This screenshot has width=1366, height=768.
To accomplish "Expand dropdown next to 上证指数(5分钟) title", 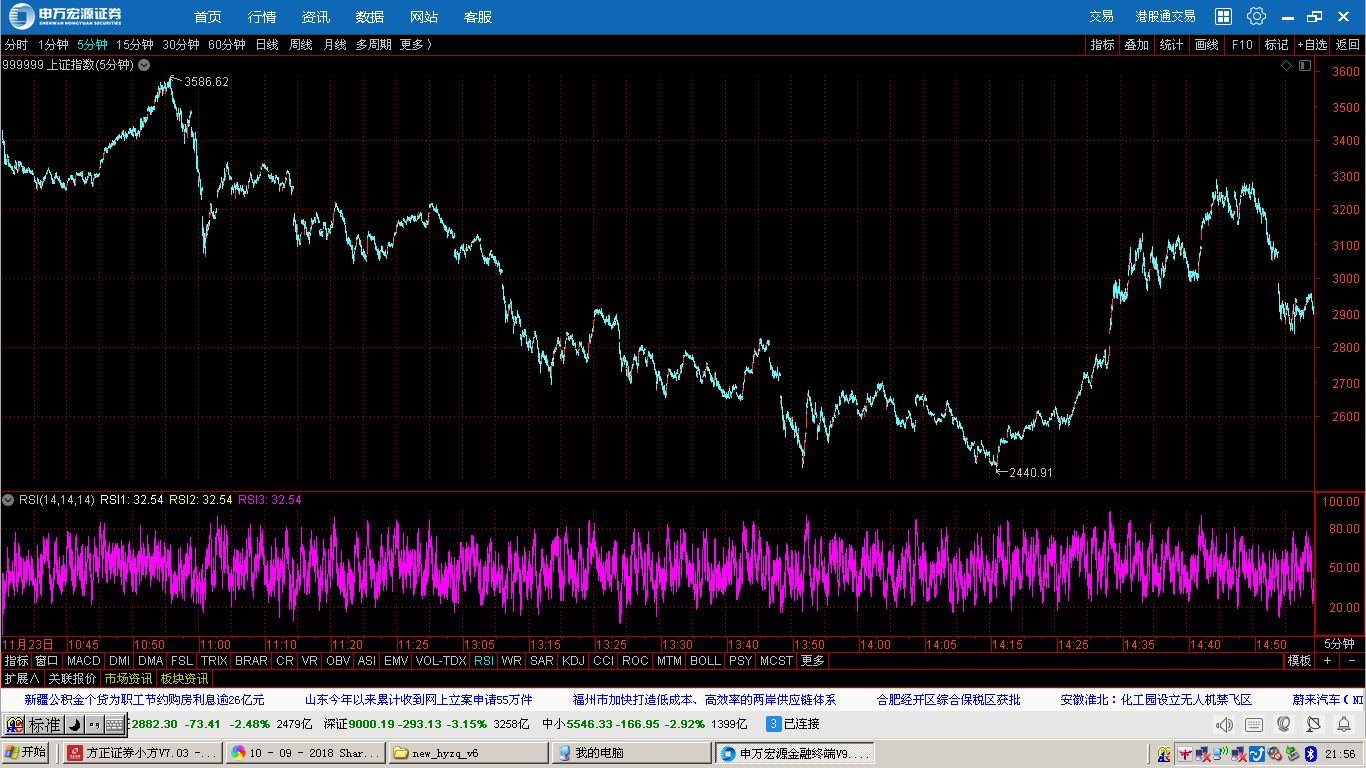I will pyautogui.click(x=144, y=65).
